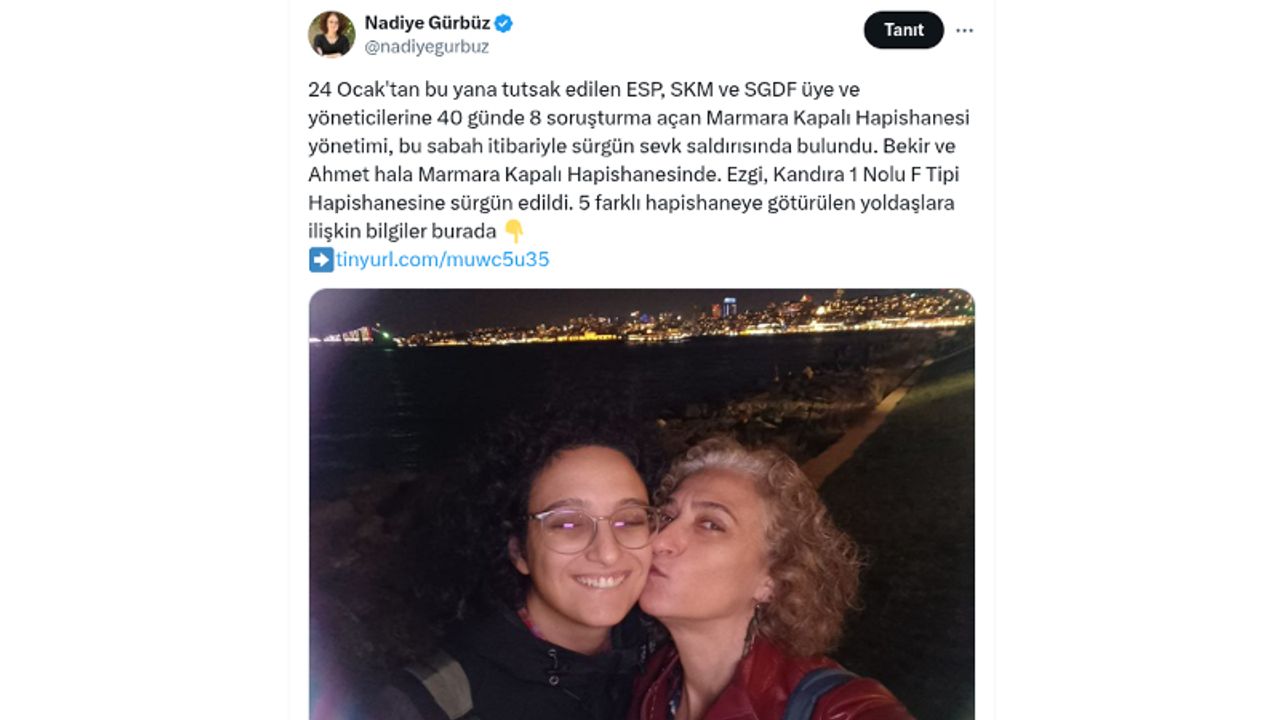Screen dimensions: 1280x720
Task: Click the Tanıt button
Action: tap(903, 30)
